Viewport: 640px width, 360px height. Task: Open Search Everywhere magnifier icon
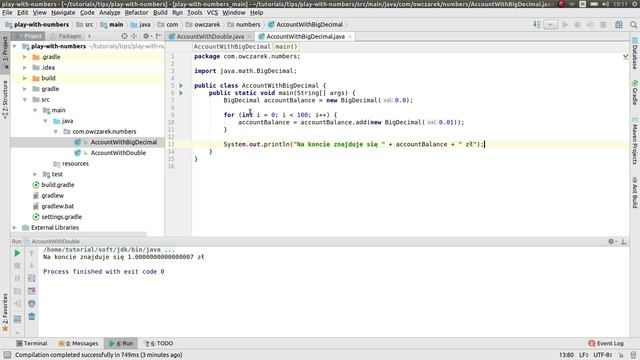[633, 24]
